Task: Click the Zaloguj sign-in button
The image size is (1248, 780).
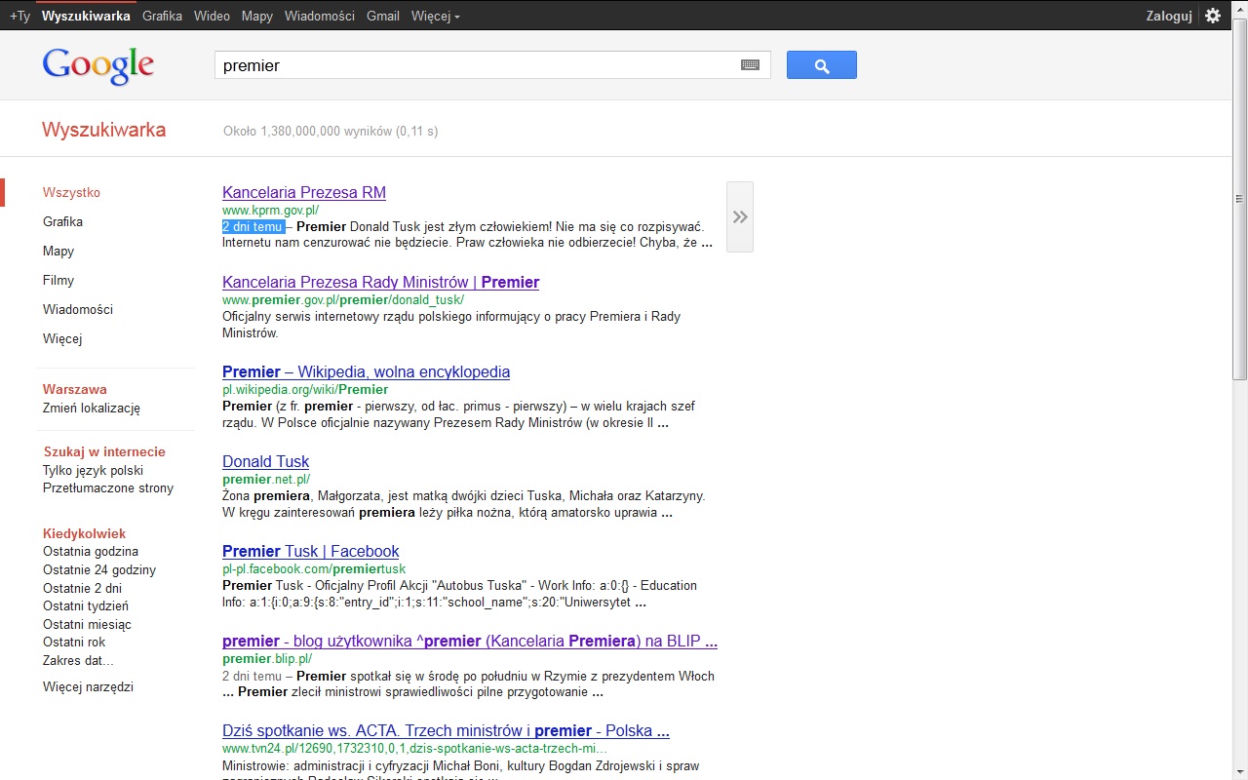Action: click(x=1168, y=16)
